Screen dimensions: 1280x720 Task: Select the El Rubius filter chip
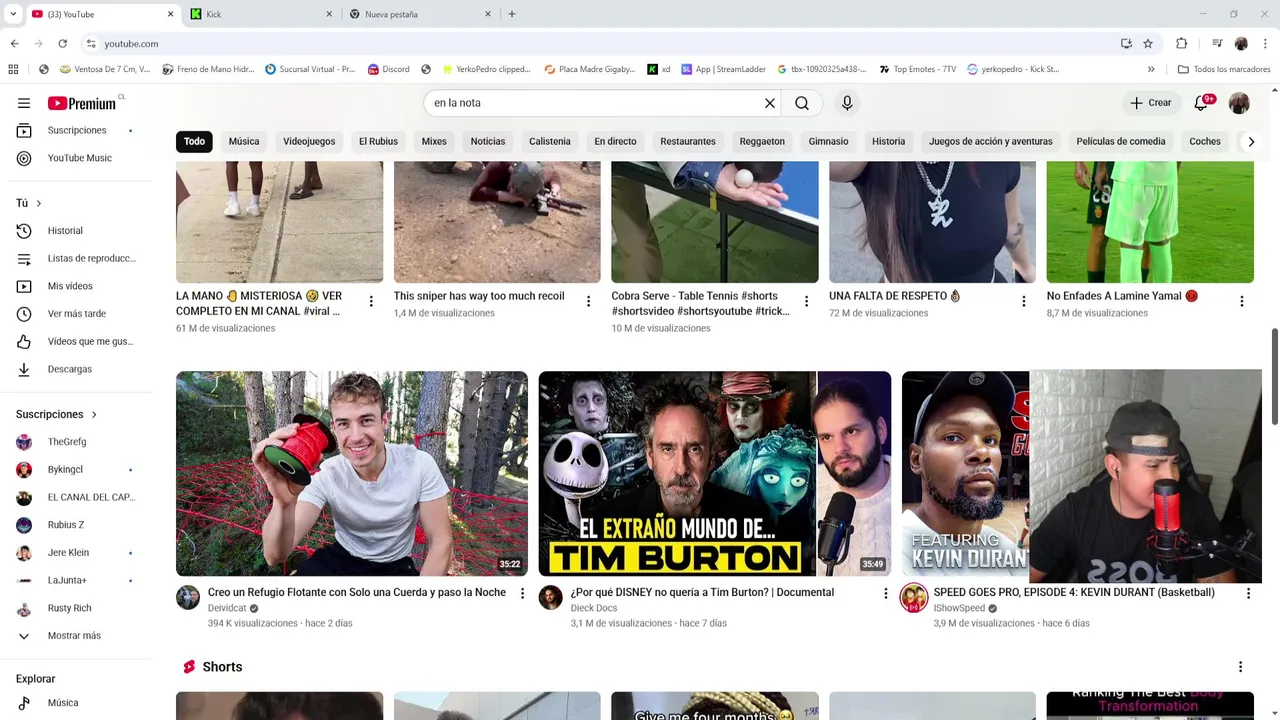coord(378,141)
